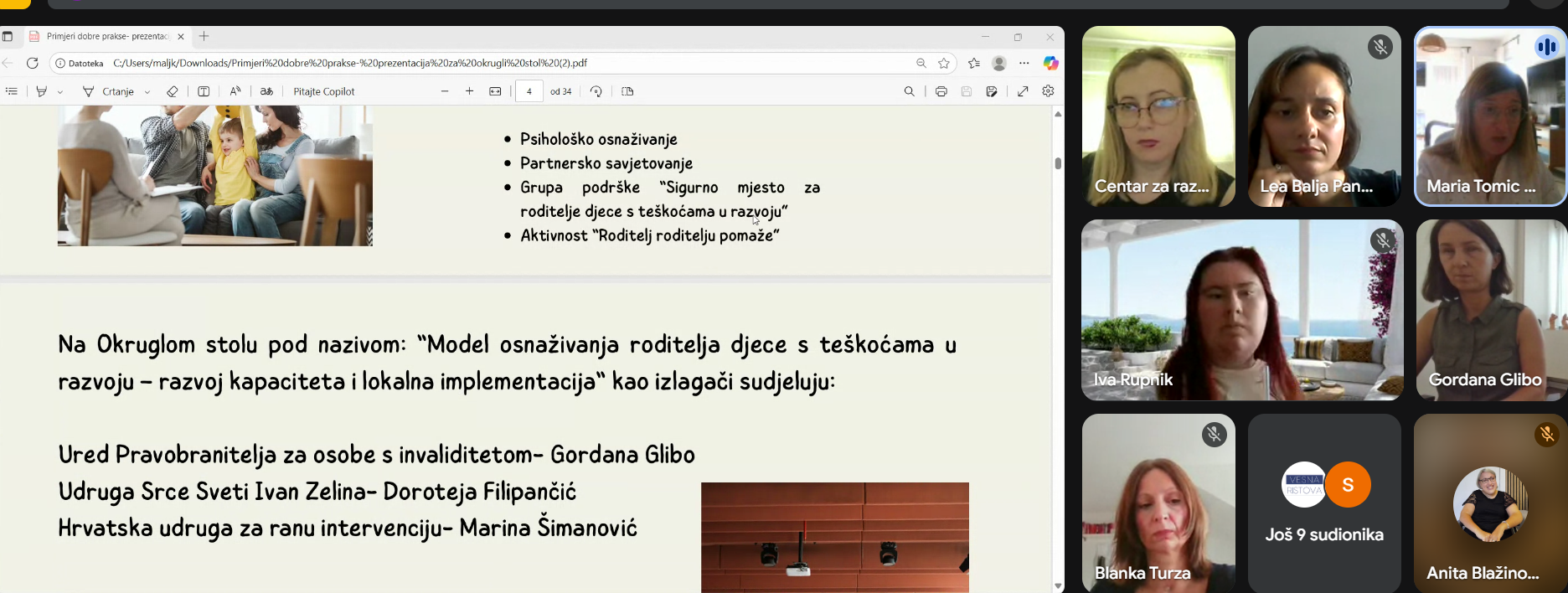1568x593 pixels.
Task: Click the scrollbar down arrow
Action: [x=1059, y=586]
